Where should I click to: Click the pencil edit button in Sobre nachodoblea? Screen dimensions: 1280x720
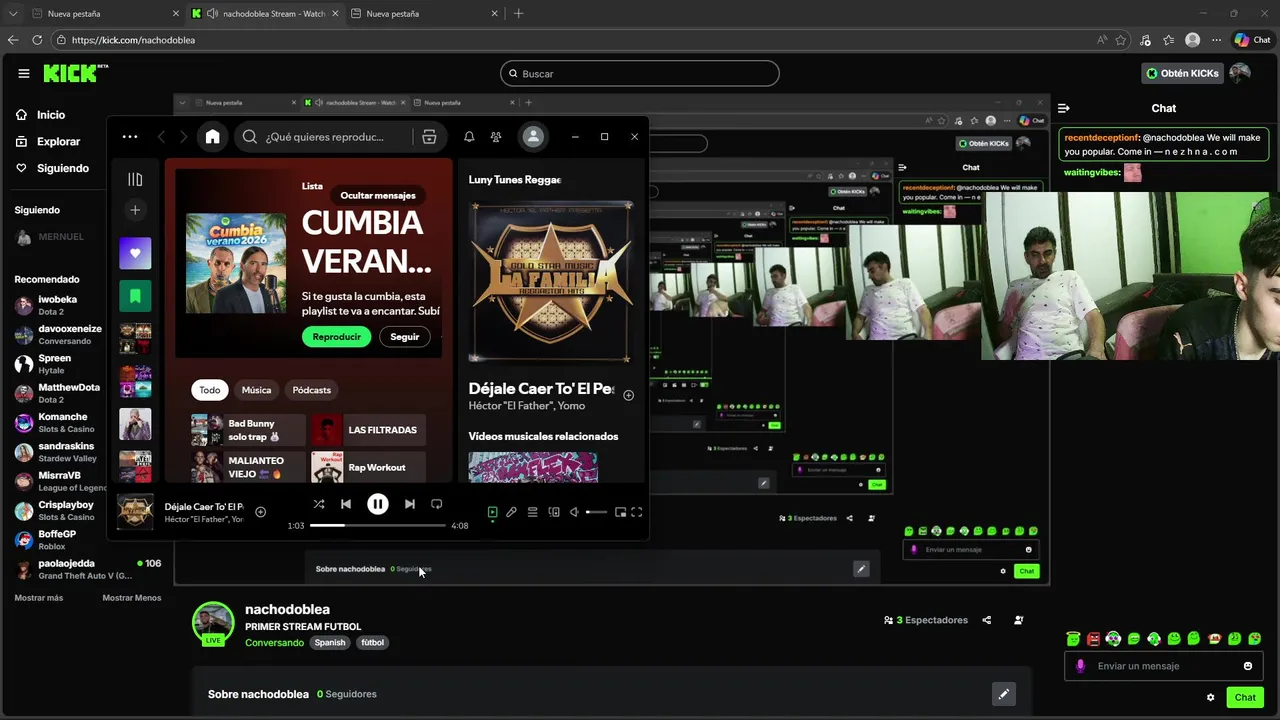point(1003,694)
